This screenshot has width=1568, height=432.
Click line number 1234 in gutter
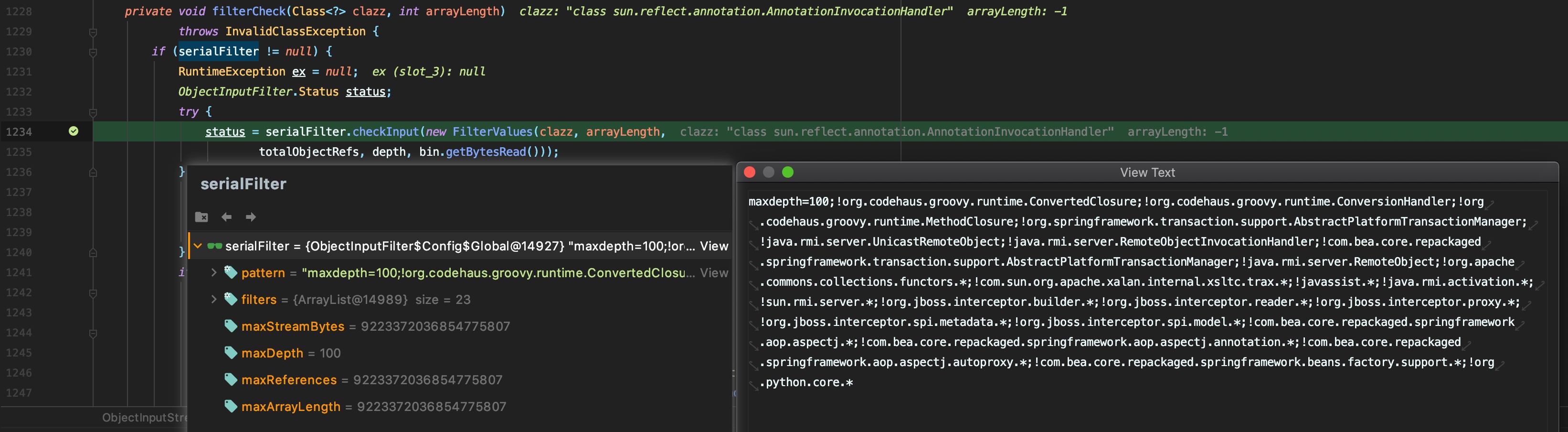pyautogui.click(x=19, y=131)
